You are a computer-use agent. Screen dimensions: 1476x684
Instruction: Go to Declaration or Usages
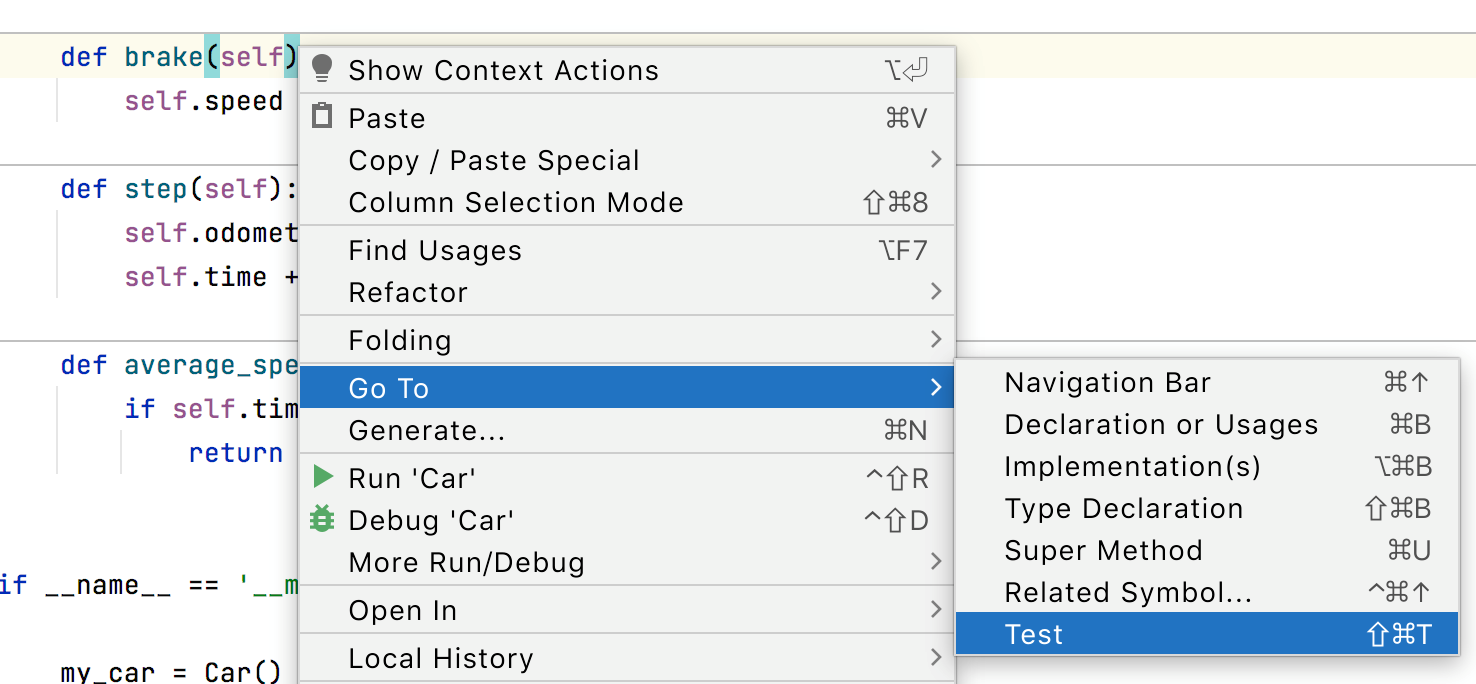click(1161, 424)
